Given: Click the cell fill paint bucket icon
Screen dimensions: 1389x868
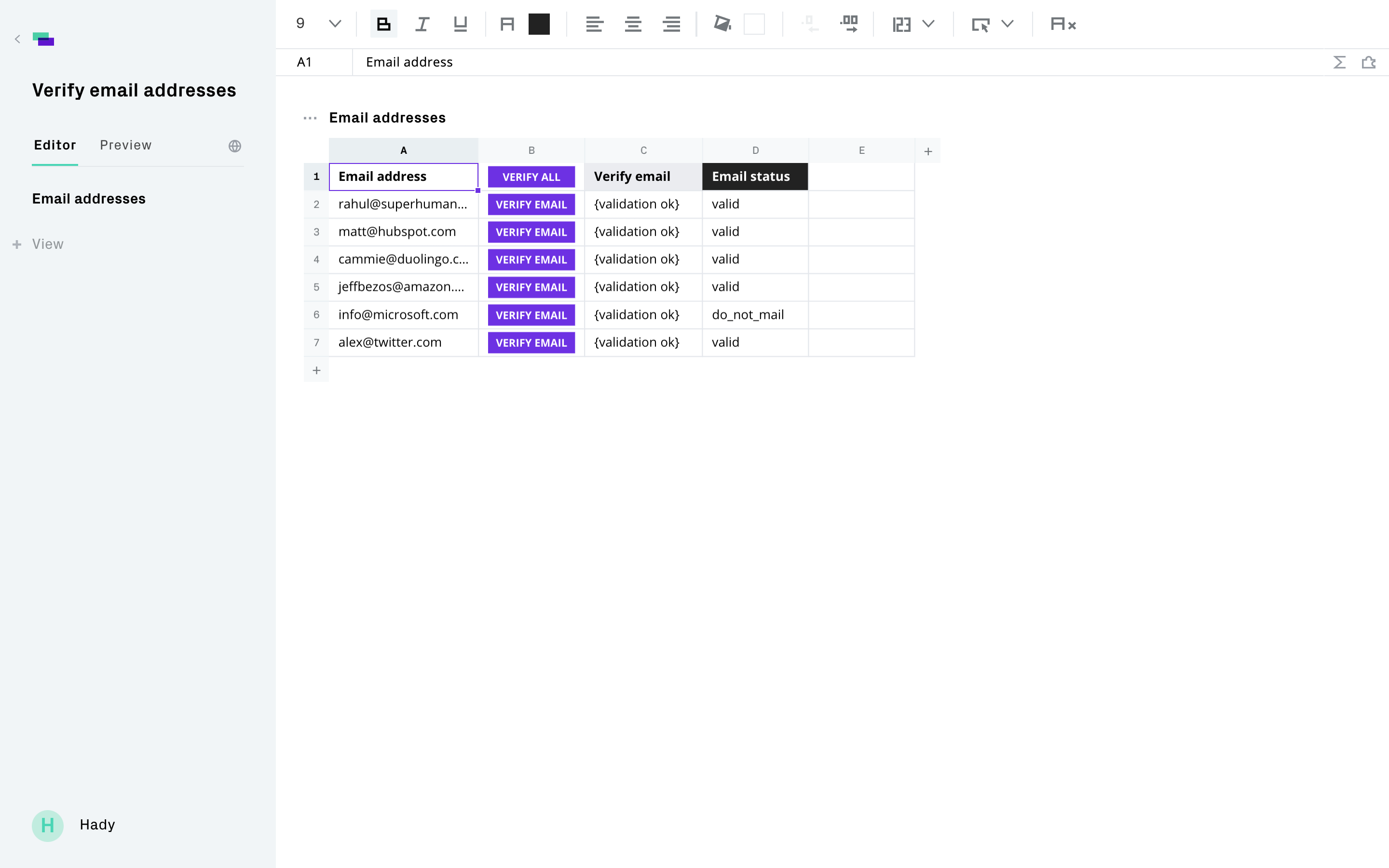Looking at the screenshot, I should click(722, 24).
